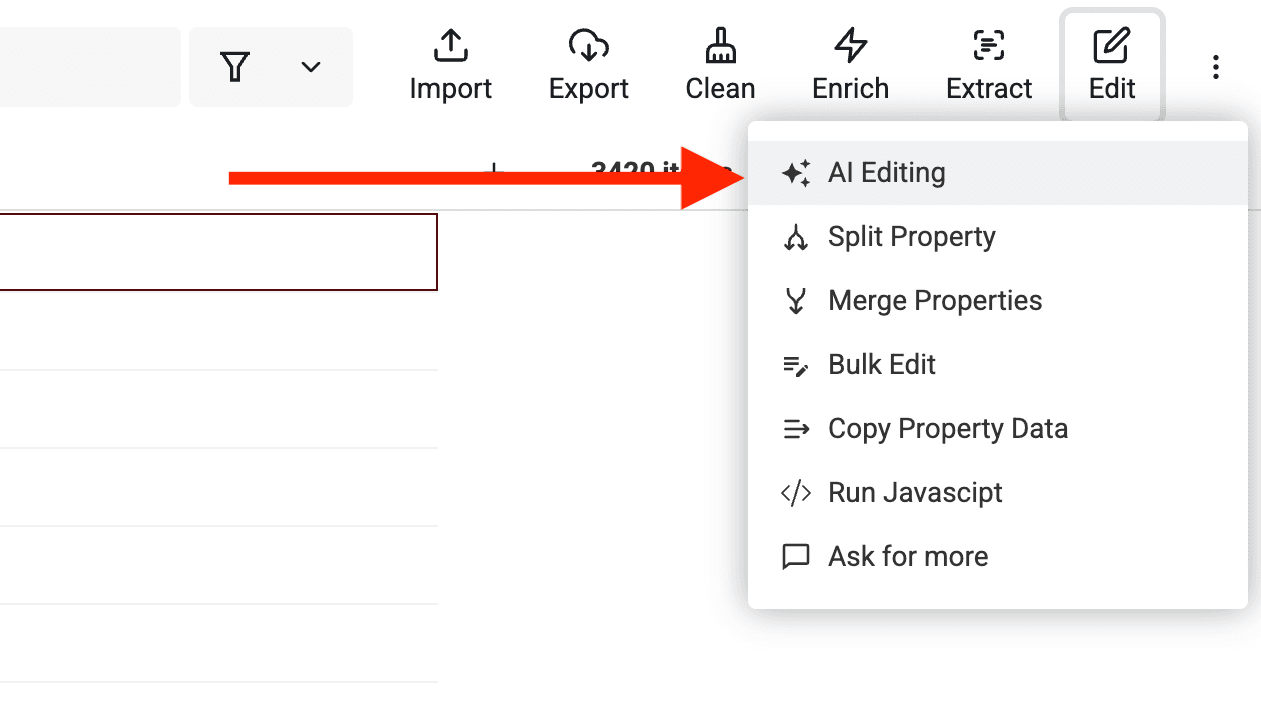
Task: Click Ask for more option
Action: 907,556
